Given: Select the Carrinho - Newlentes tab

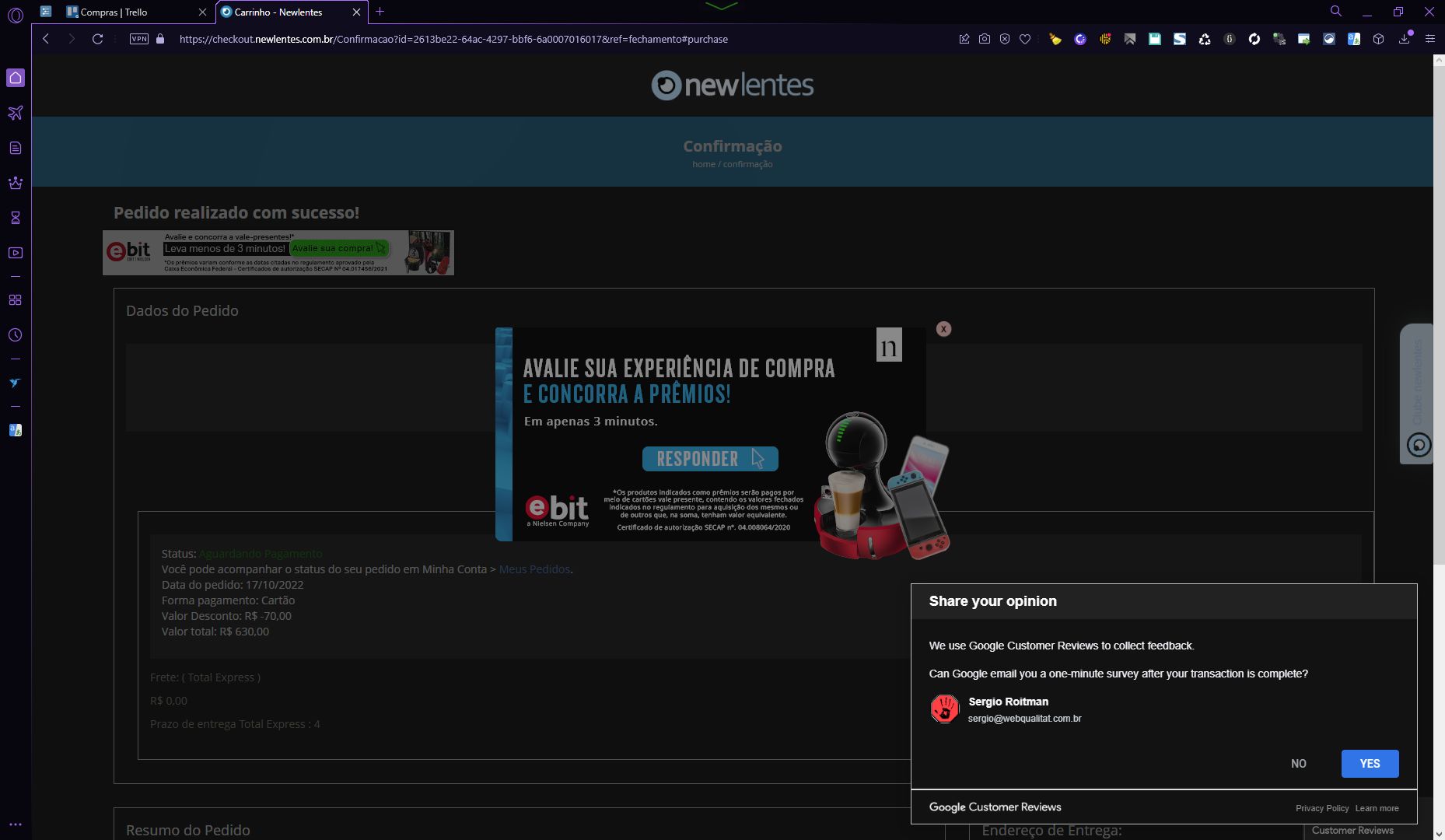Looking at the screenshot, I should 292,12.
